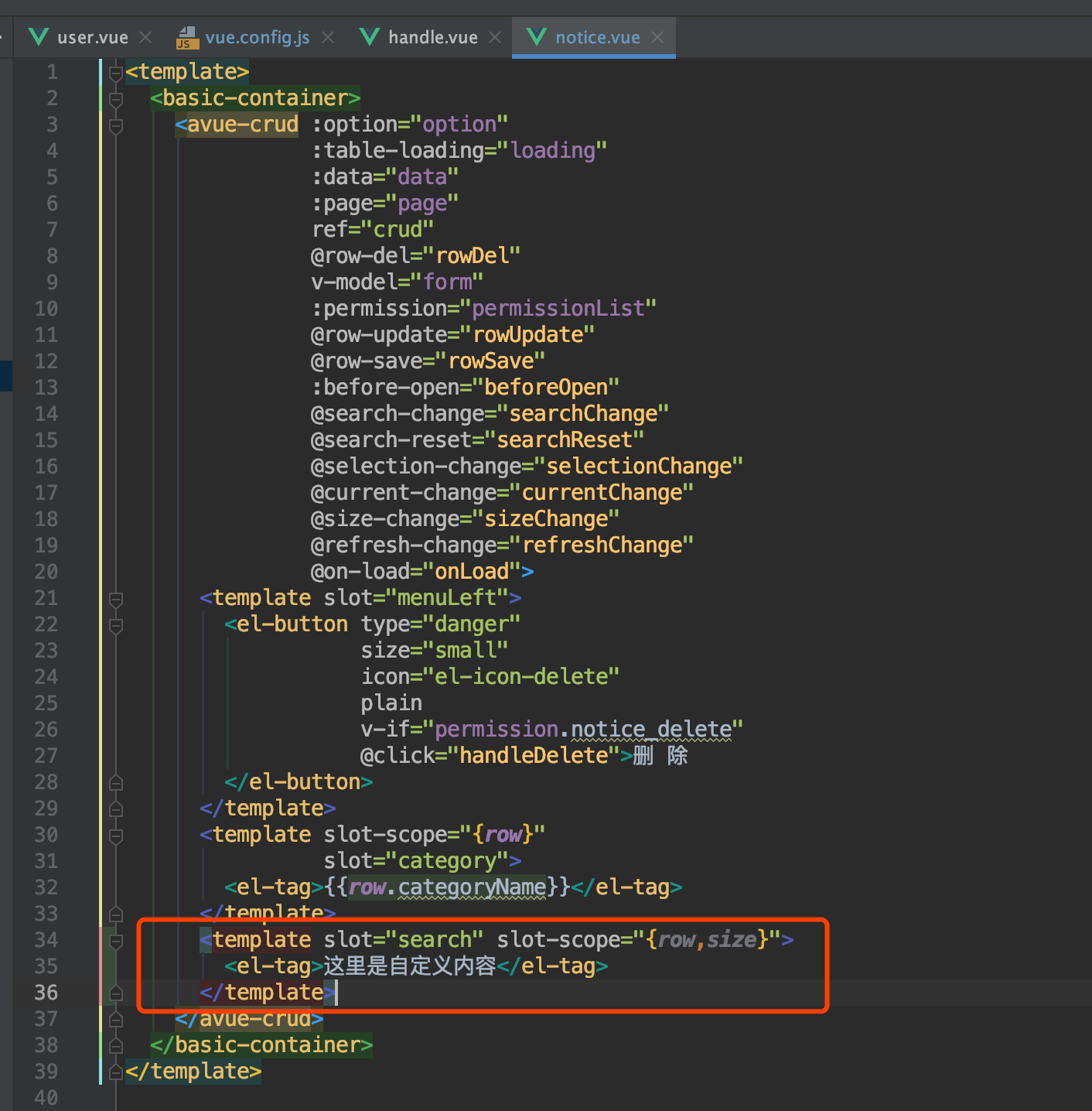Image resolution: width=1092 pixels, height=1111 pixels.
Task: Click fold end marker on line 28
Action: pyautogui.click(x=116, y=782)
